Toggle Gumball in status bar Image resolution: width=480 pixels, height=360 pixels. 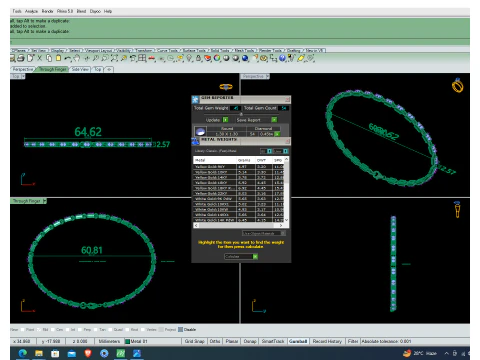pos(298,341)
